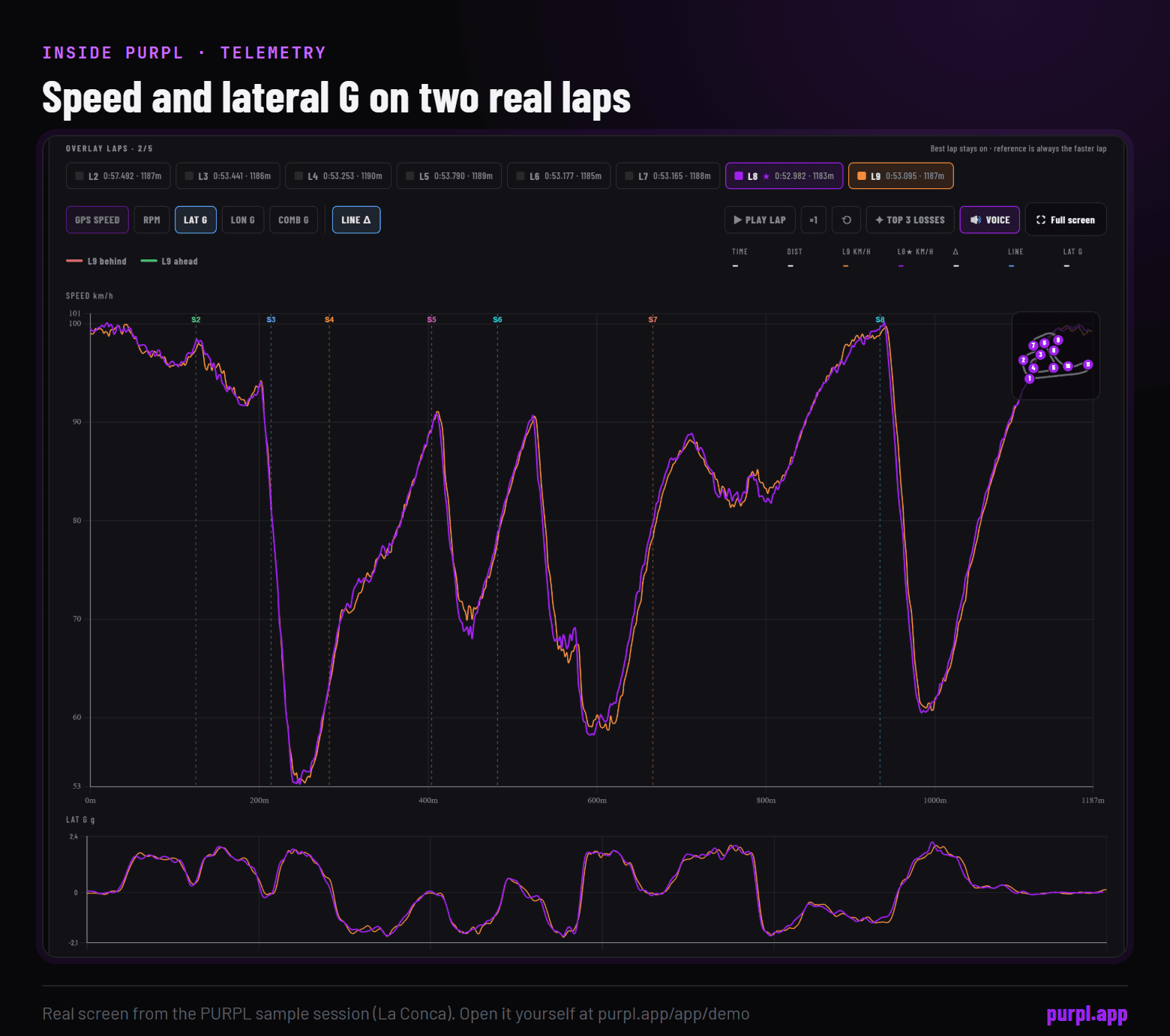Screen dimensions: 1170x1036
Task: Enable lap L4 0:53.253 overlay
Action: click(x=338, y=176)
